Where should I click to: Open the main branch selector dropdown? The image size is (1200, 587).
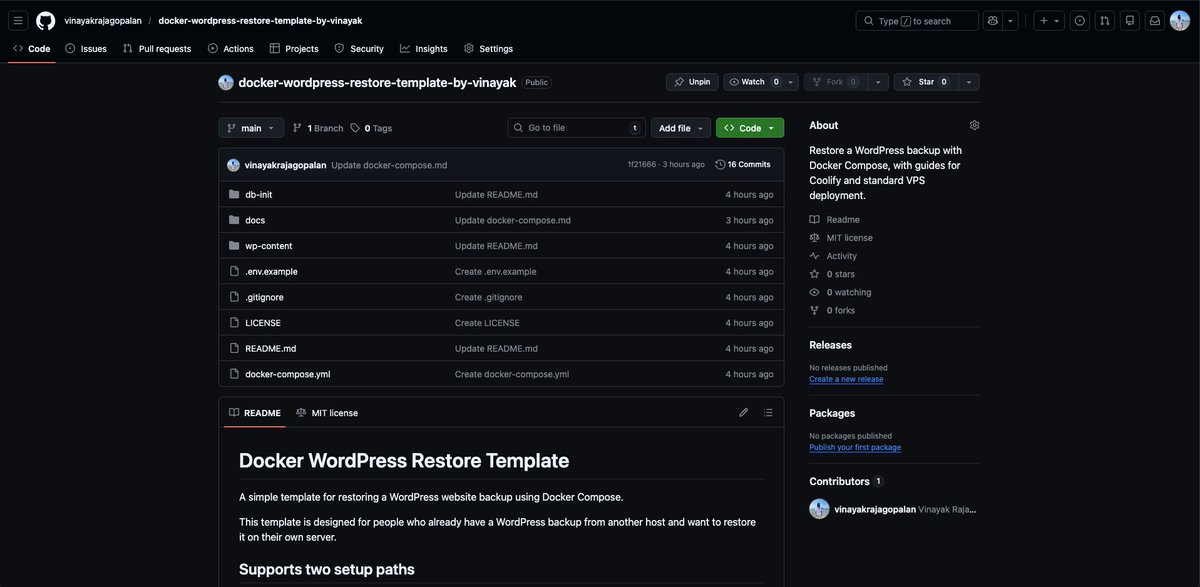click(251, 128)
